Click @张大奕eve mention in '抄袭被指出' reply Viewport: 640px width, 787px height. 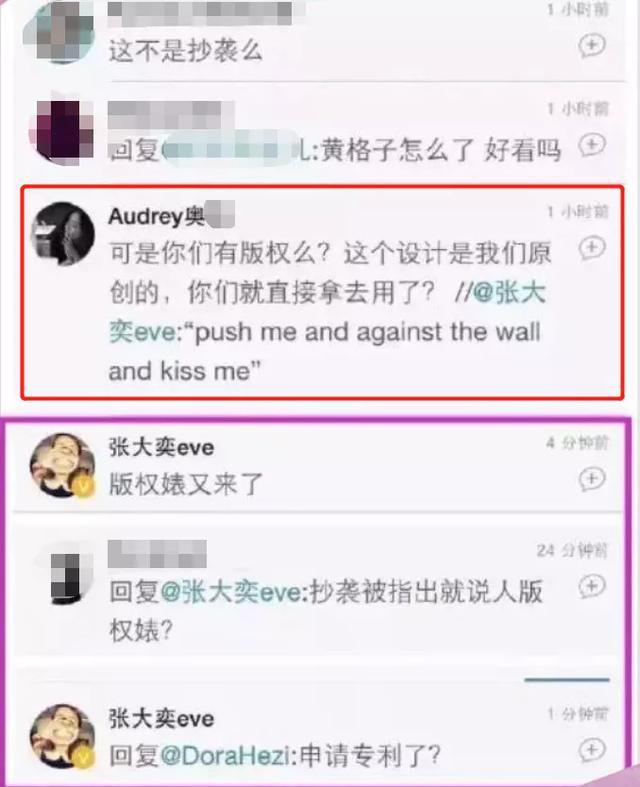tap(233, 592)
